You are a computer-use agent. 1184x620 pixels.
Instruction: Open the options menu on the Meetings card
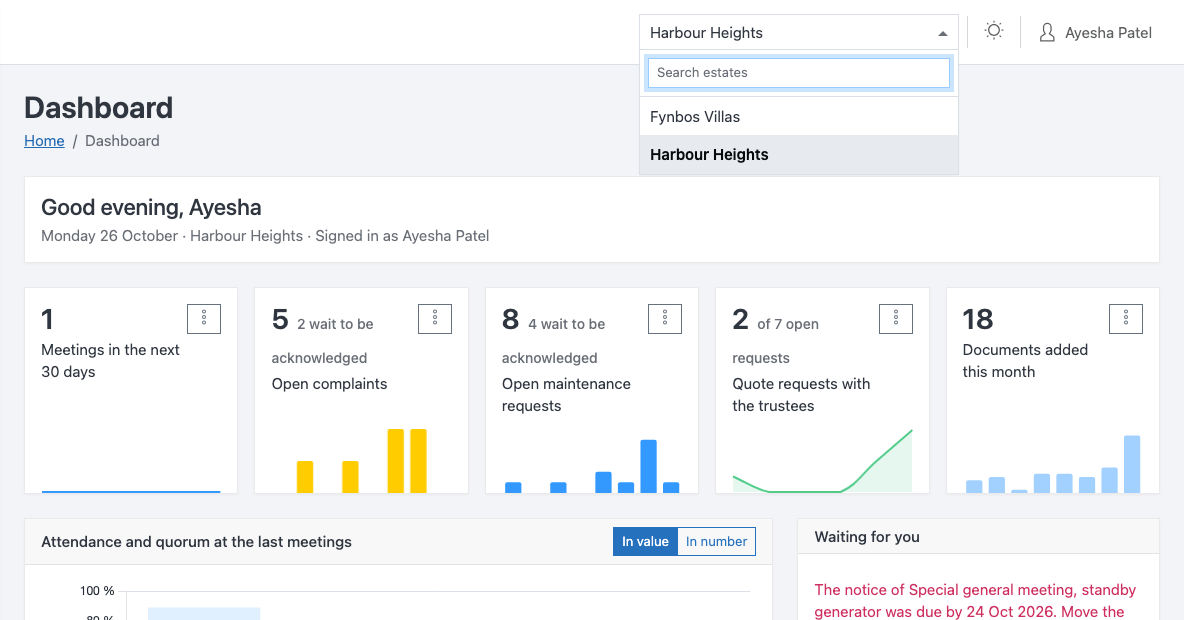point(204,319)
